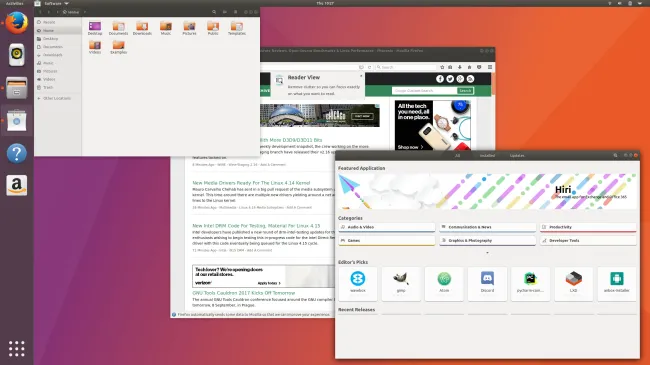Open the Help icon in the dock
Screen dimensions: 650x365
coord(17,153)
